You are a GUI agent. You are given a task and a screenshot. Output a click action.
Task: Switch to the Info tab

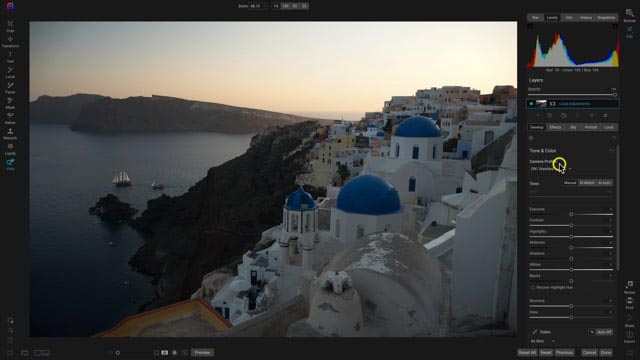tap(569, 18)
